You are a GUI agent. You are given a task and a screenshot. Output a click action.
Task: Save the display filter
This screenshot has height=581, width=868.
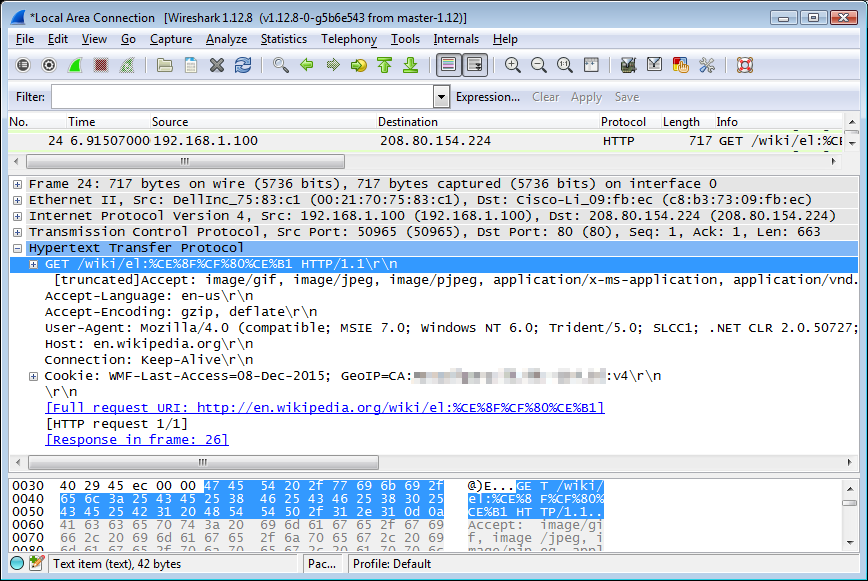click(627, 97)
